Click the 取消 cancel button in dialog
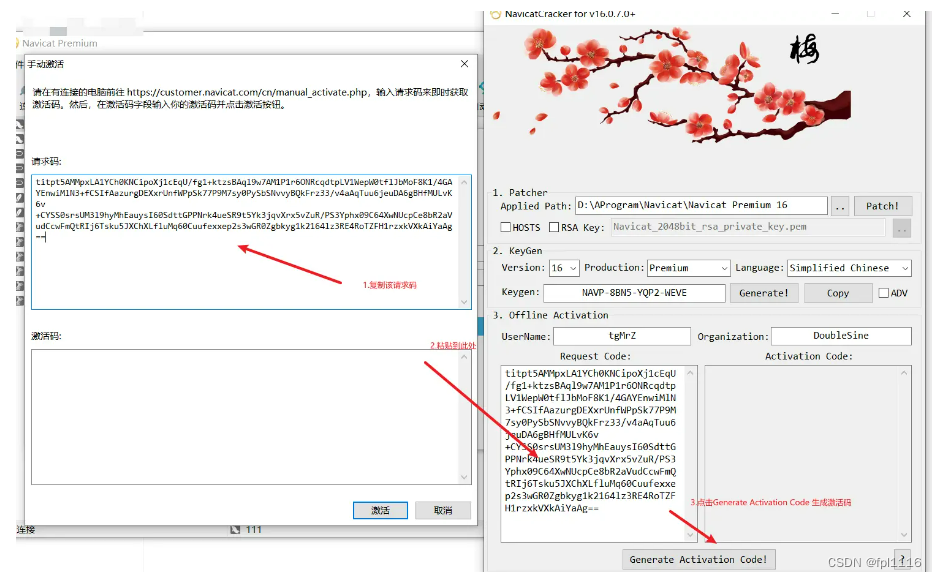The height and width of the screenshot is (579, 937). (443, 510)
